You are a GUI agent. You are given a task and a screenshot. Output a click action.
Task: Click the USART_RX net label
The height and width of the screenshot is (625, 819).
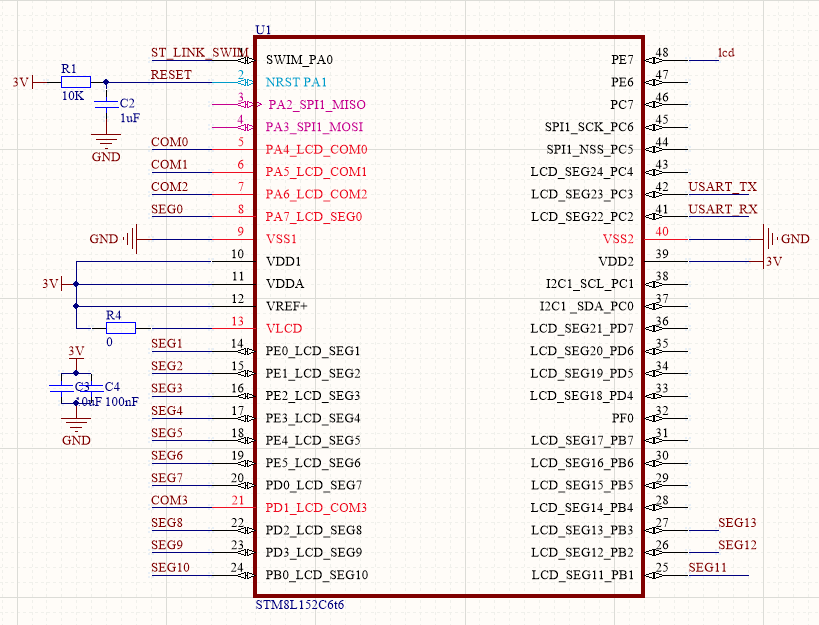pyautogui.click(x=722, y=209)
